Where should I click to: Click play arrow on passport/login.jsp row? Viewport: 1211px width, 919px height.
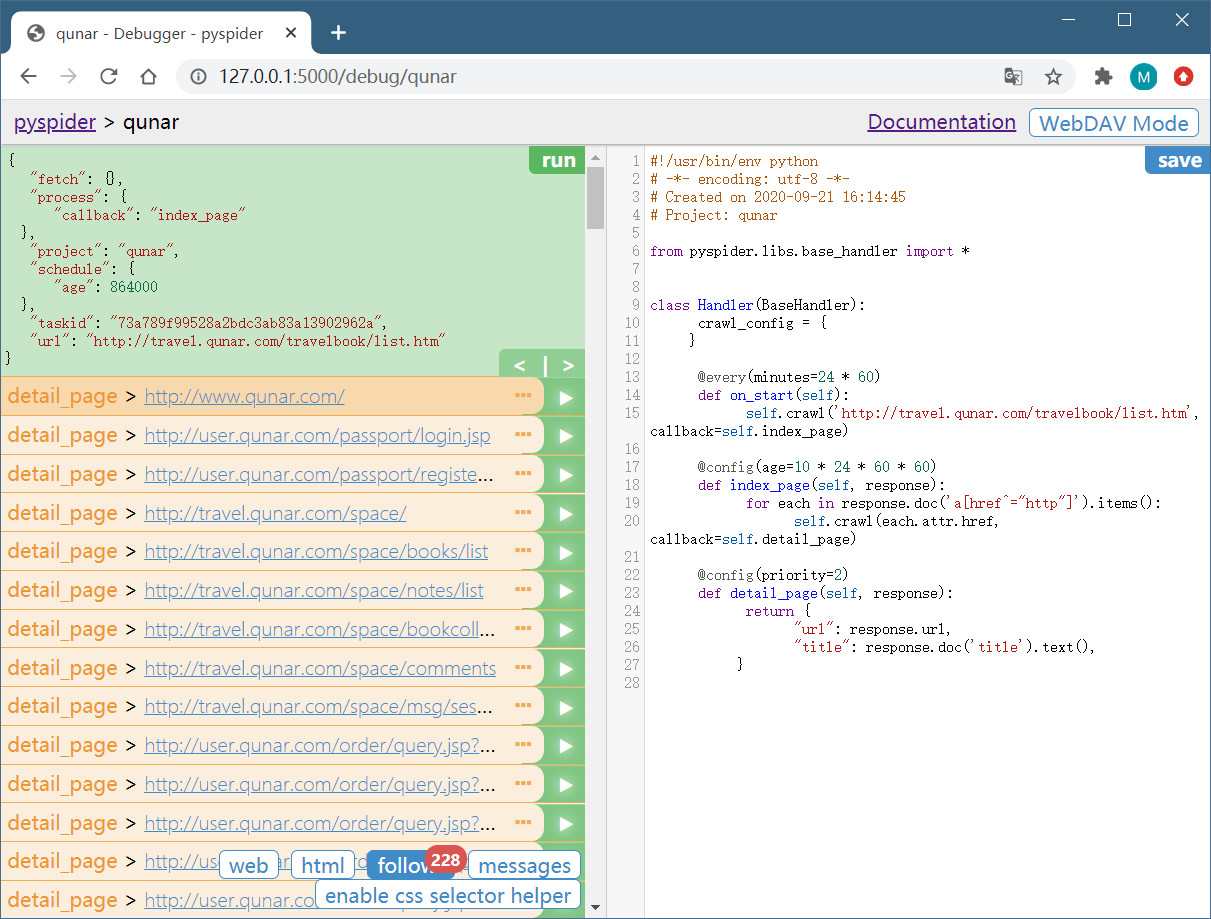(x=565, y=436)
